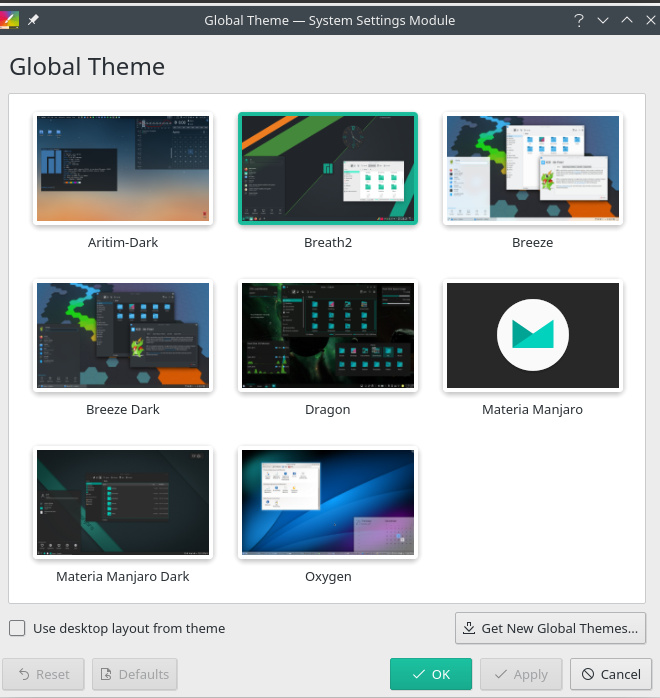The image size is (660, 698).
Task: Enable Use desktop layout from theme
Action: (x=18, y=629)
